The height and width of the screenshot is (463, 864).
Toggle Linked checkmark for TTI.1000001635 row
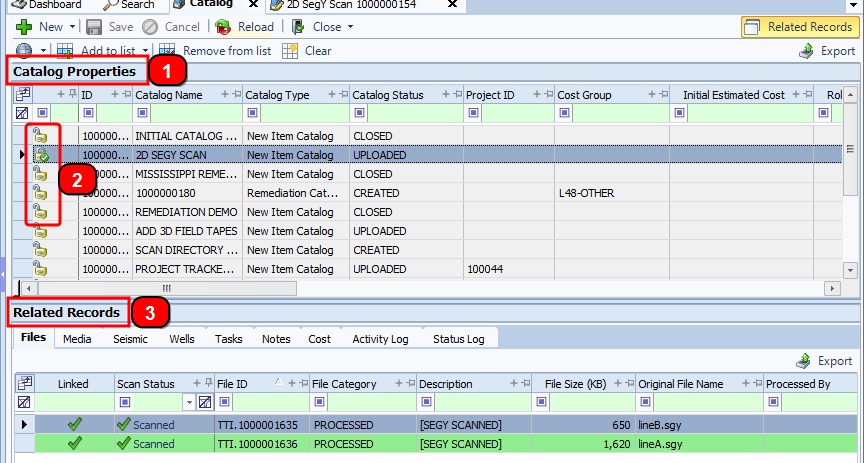(75, 424)
